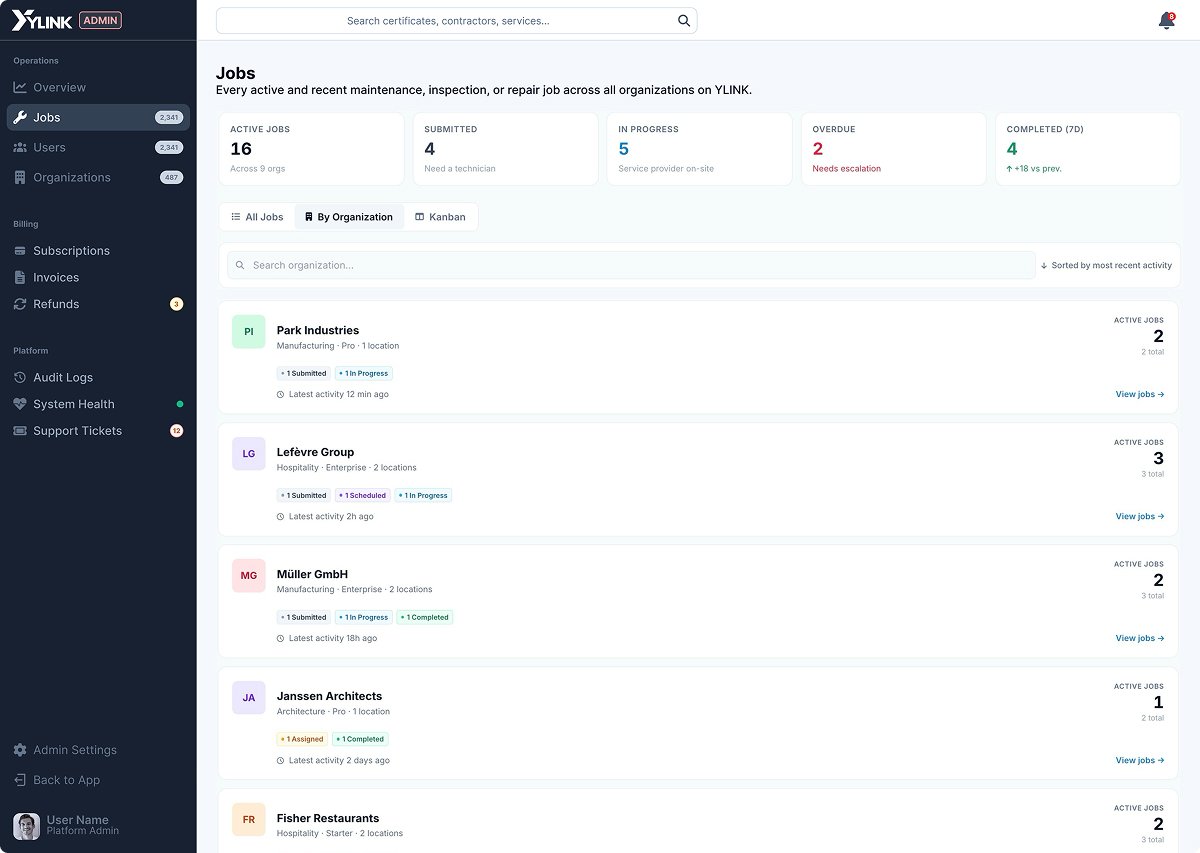Click the System Health heartbeat icon
The height and width of the screenshot is (853, 1200).
(x=20, y=404)
